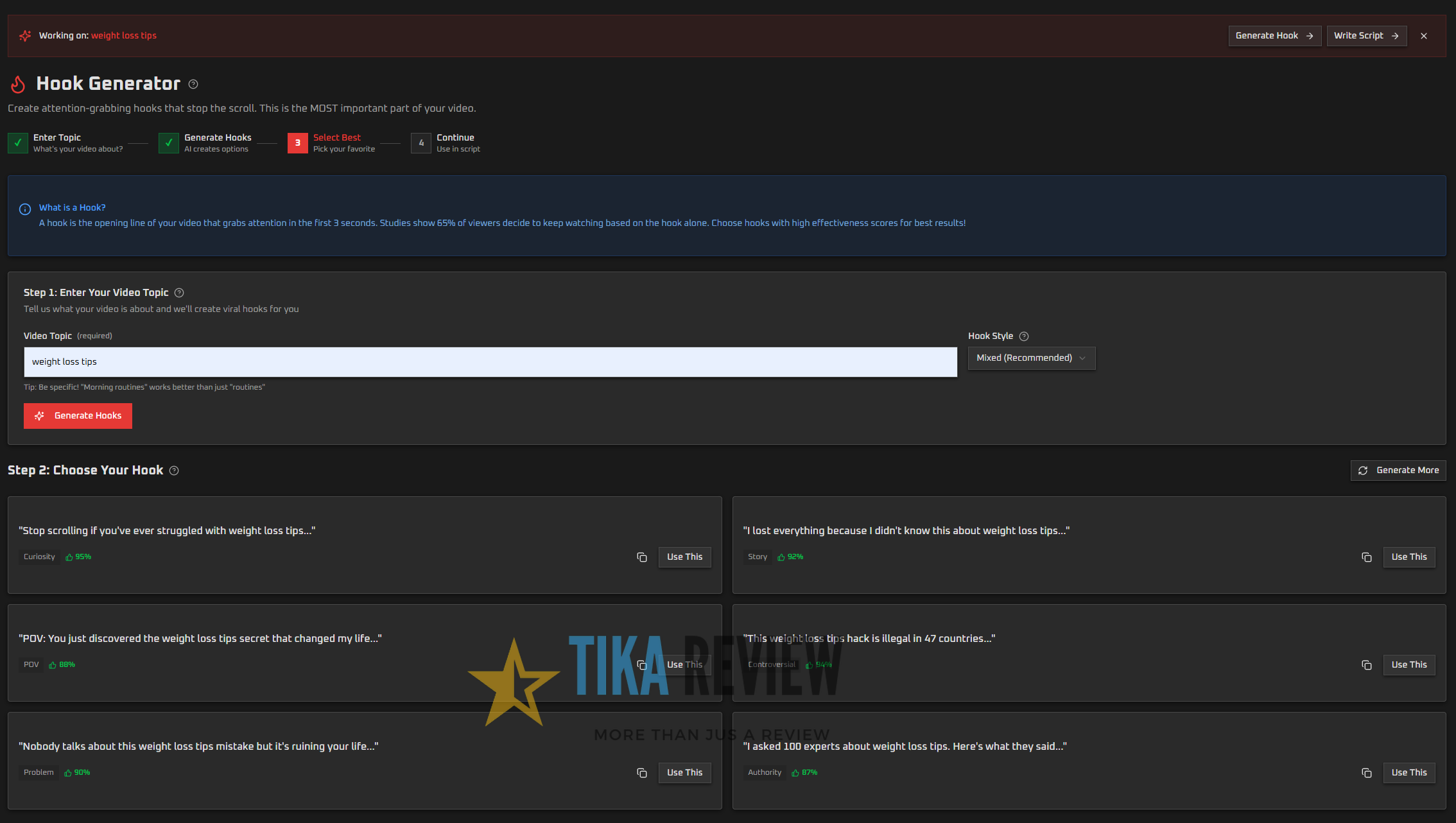1456x823 pixels.
Task: Copy the 'I lost everything' hook
Action: pyautogui.click(x=1366, y=557)
